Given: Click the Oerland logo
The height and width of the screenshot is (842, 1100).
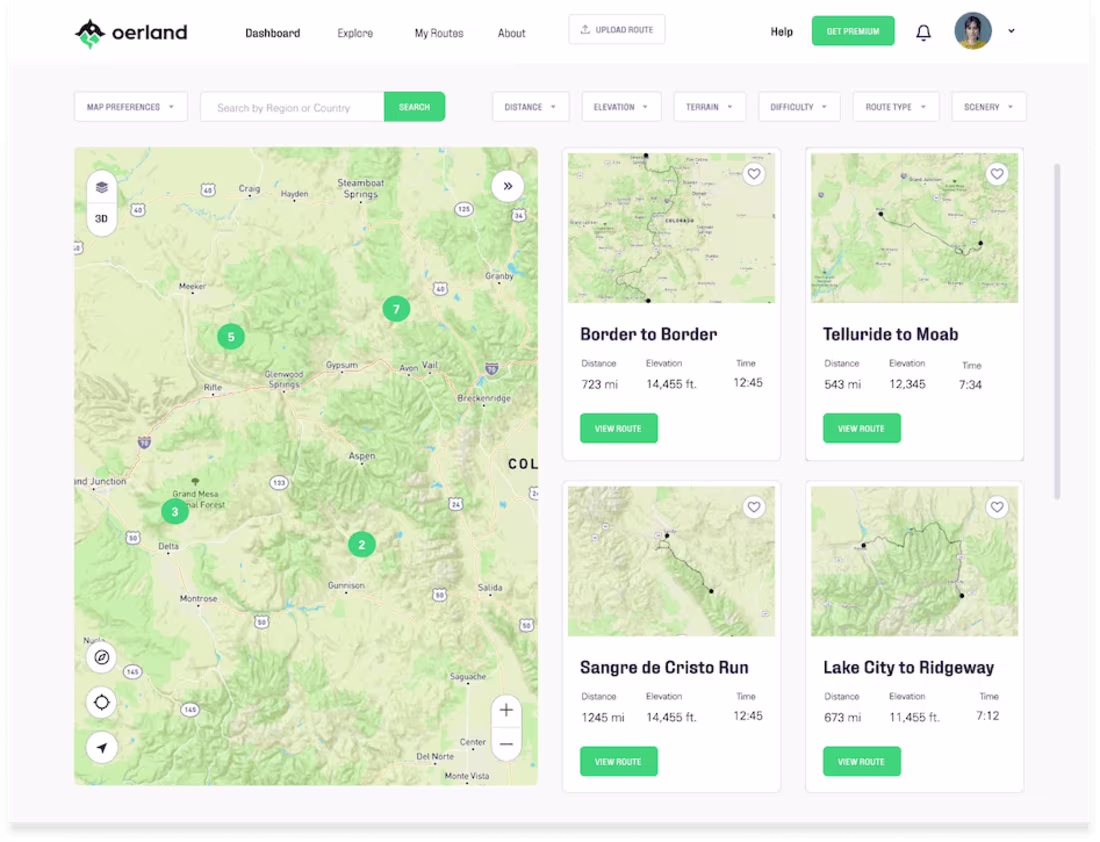Looking at the screenshot, I should 131,32.
